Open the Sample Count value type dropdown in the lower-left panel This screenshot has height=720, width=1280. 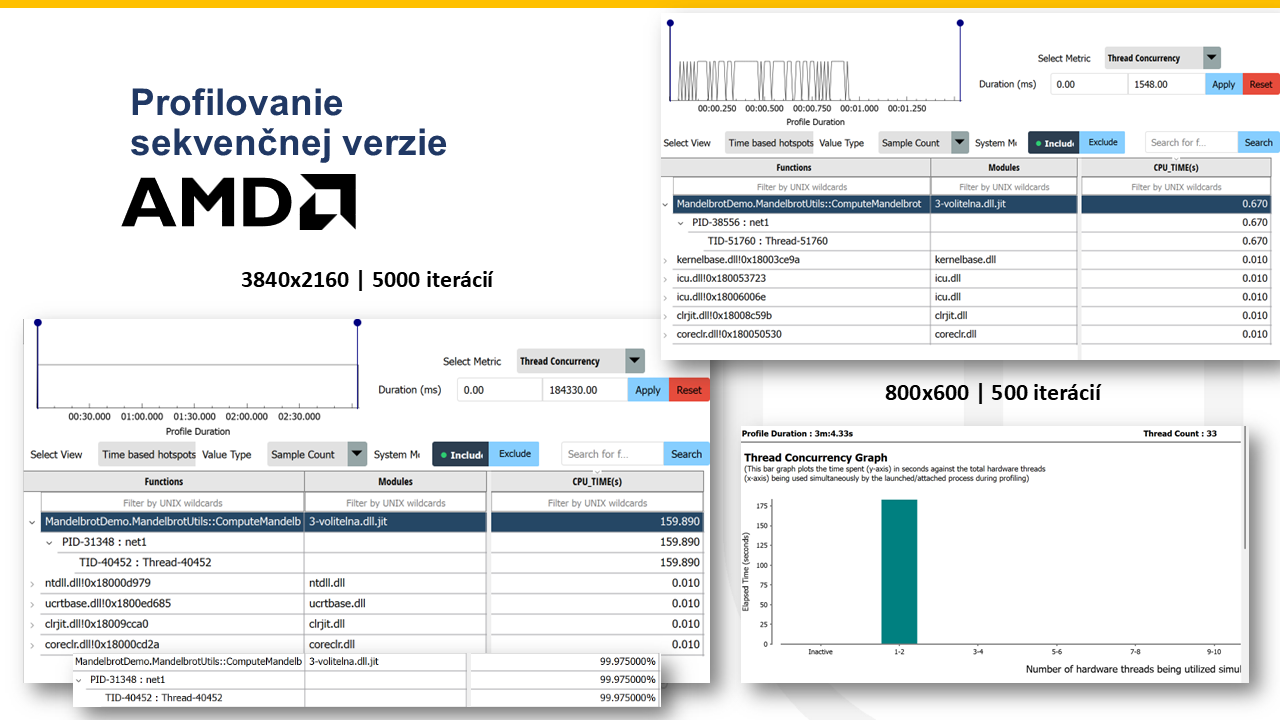318,454
